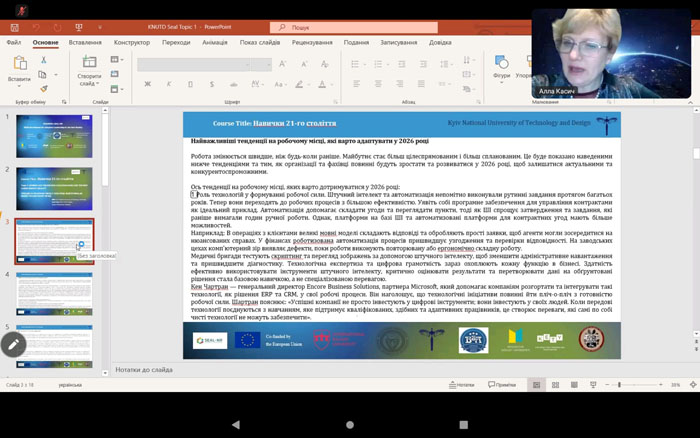Expand the Paste options dropdown arrow
The image size is (700, 438).
tap(19, 85)
